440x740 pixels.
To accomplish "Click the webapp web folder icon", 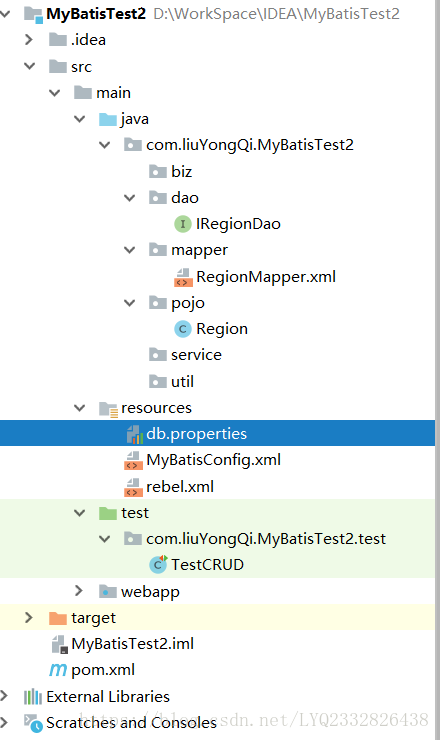I will tap(108, 591).
